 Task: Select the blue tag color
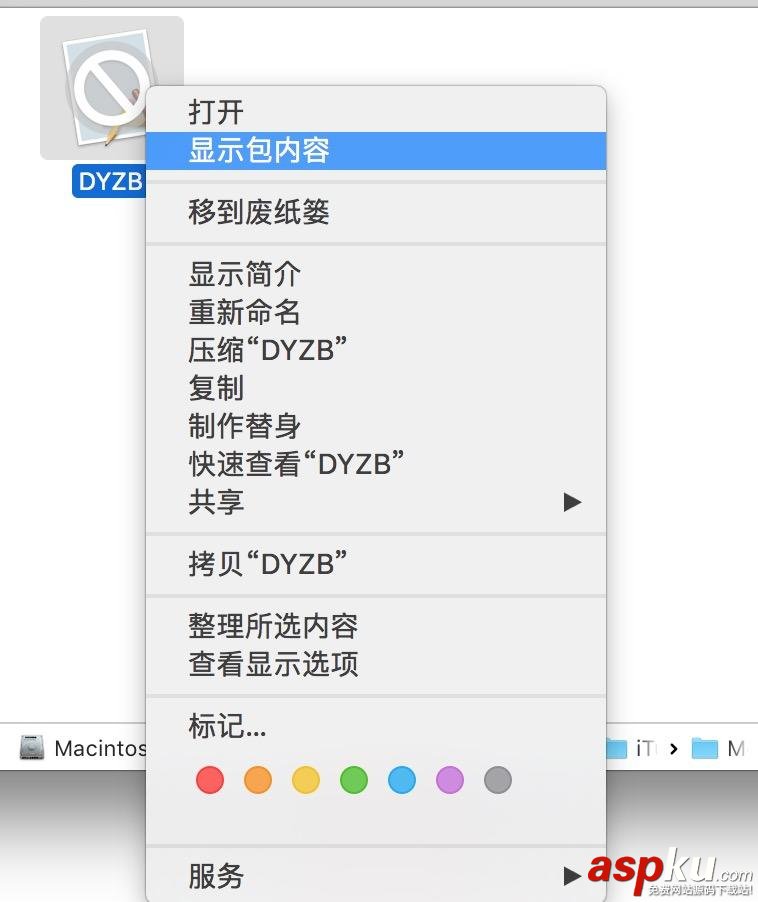point(402,779)
